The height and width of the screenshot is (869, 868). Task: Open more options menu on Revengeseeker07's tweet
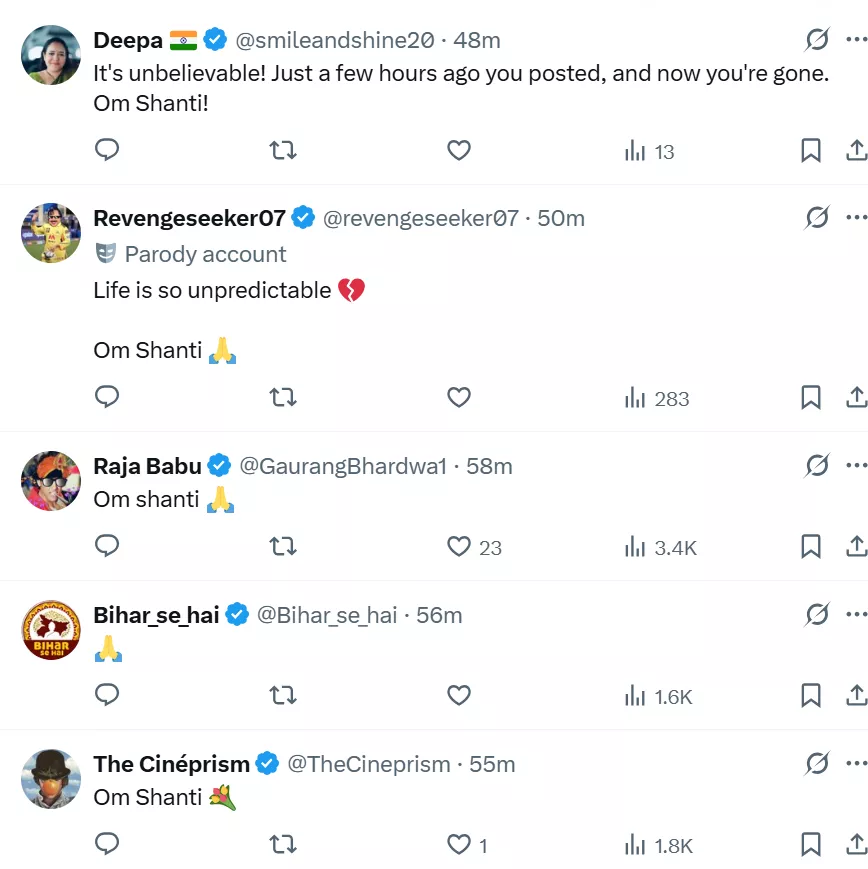click(x=856, y=217)
